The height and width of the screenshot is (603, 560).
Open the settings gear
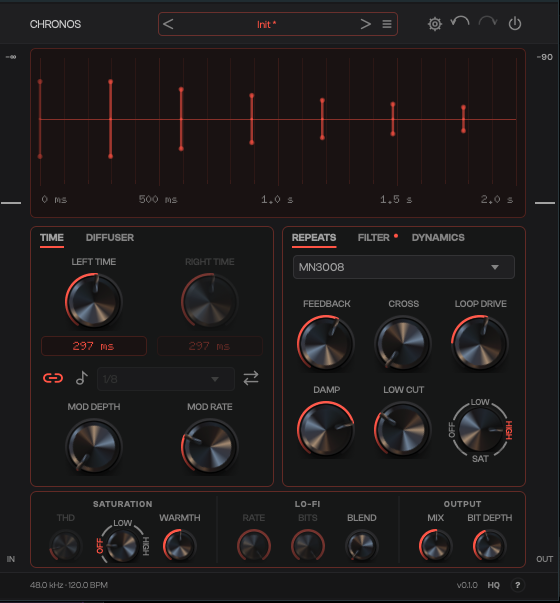click(435, 24)
